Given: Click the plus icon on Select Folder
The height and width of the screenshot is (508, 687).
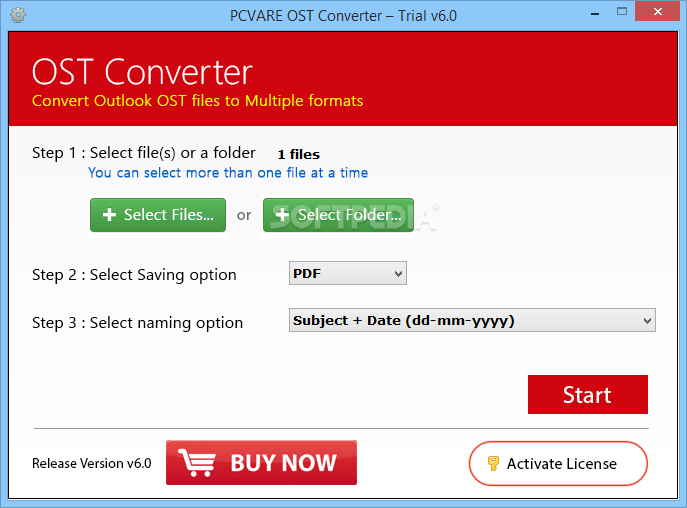Looking at the screenshot, I should click(x=282, y=215).
